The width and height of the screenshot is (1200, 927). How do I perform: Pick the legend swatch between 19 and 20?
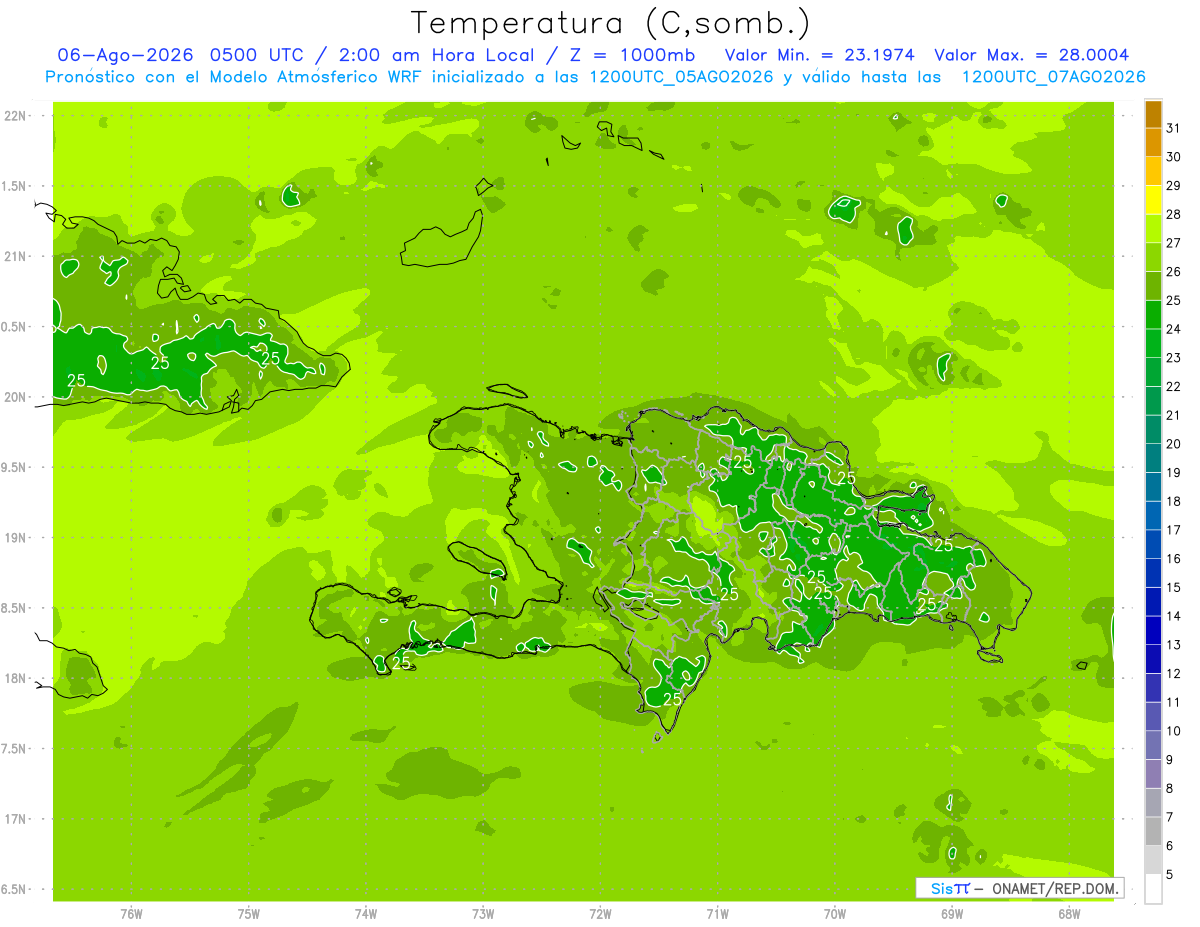pos(1153,459)
